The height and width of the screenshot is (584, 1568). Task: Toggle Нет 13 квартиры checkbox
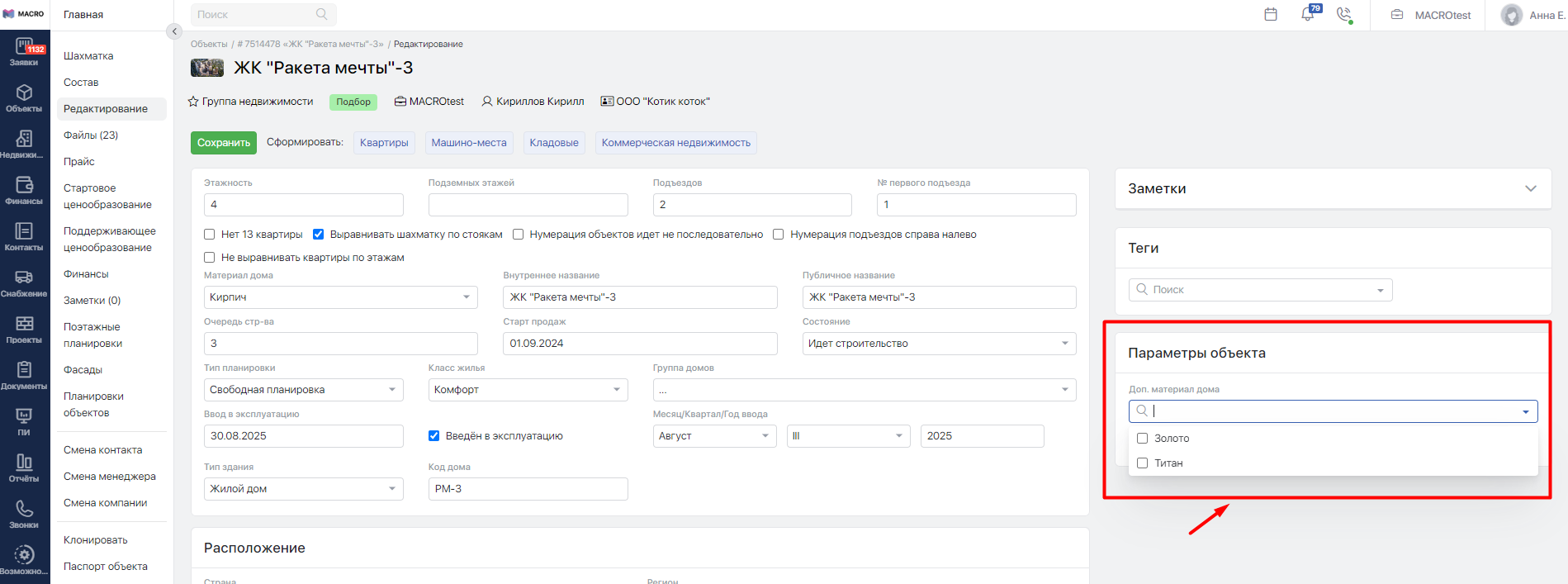click(x=210, y=235)
